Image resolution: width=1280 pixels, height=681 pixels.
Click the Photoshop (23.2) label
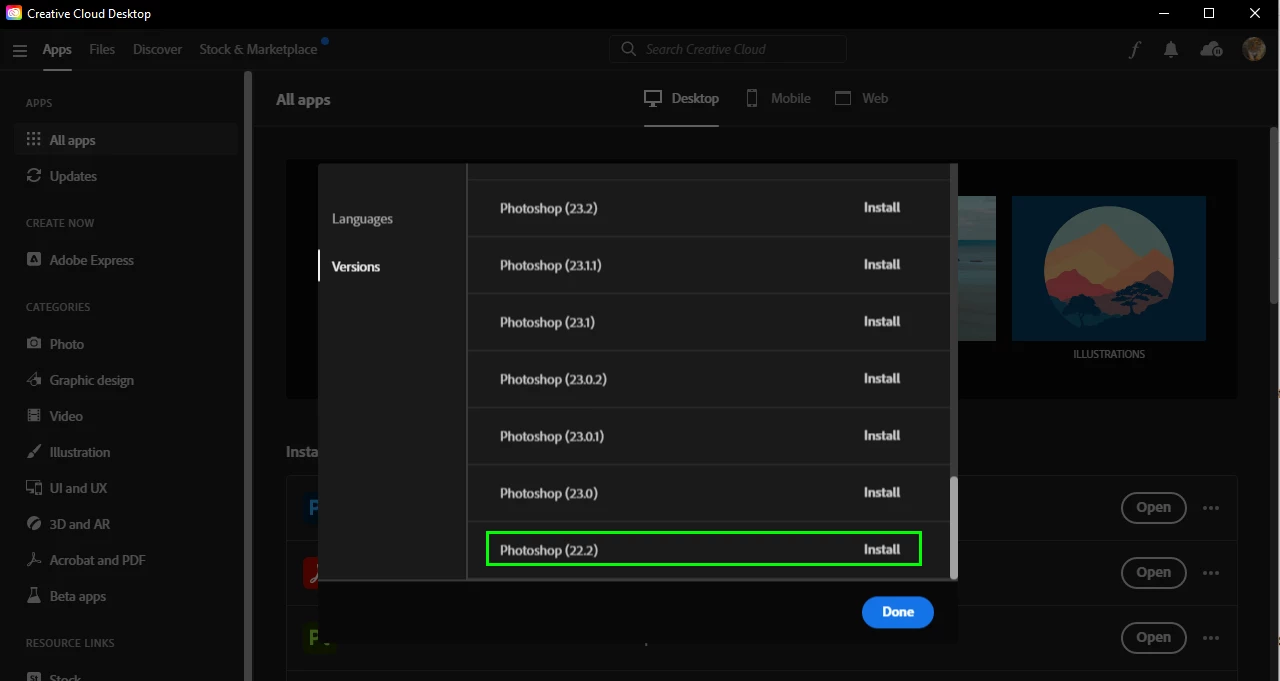[548, 208]
